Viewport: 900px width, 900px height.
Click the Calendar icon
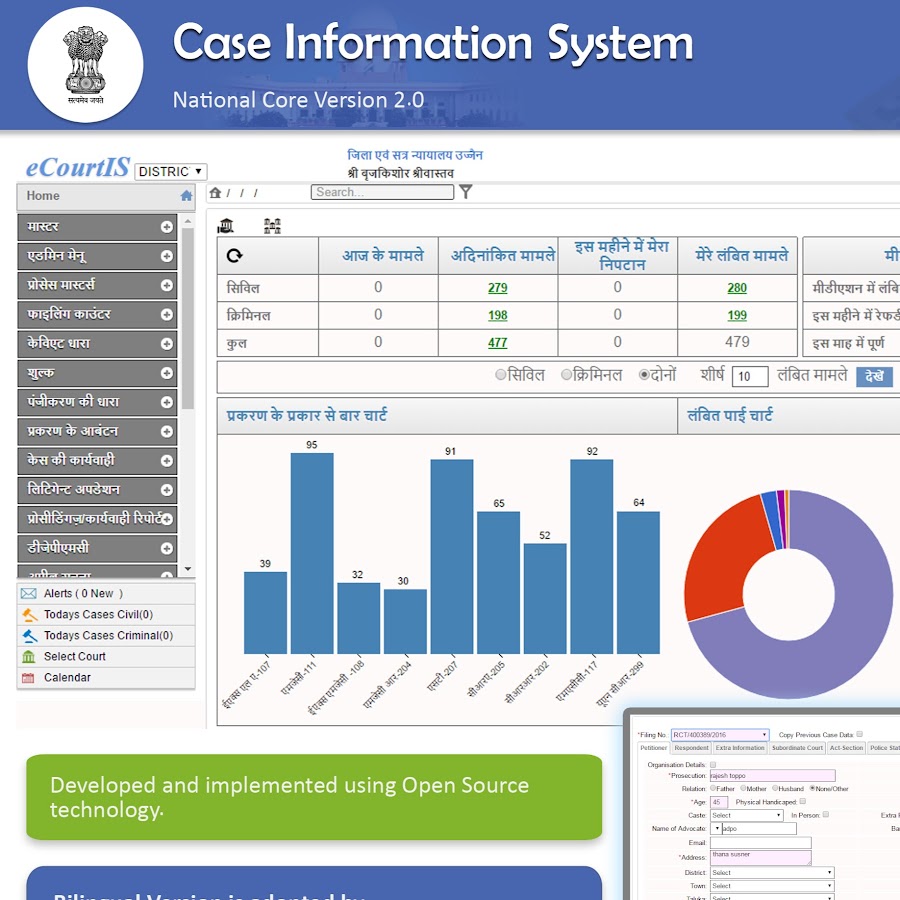(28, 678)
